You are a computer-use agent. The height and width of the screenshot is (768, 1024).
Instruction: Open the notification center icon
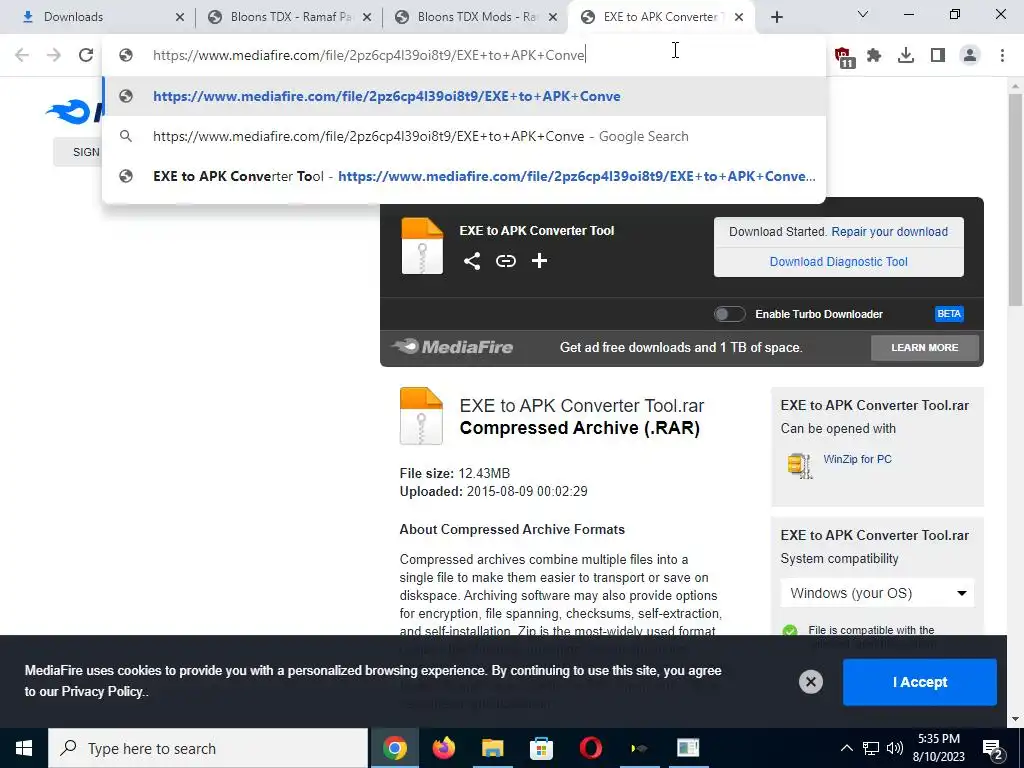coord(993,748)
